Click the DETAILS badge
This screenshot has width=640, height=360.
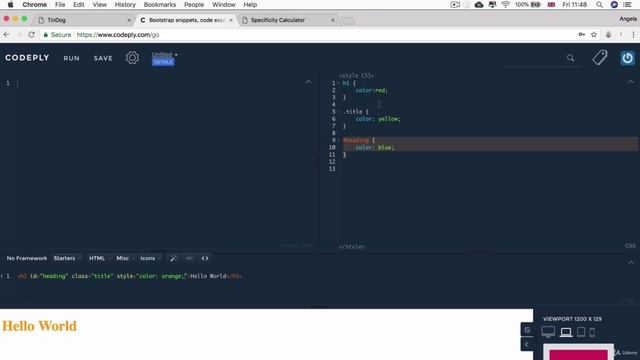163,62
